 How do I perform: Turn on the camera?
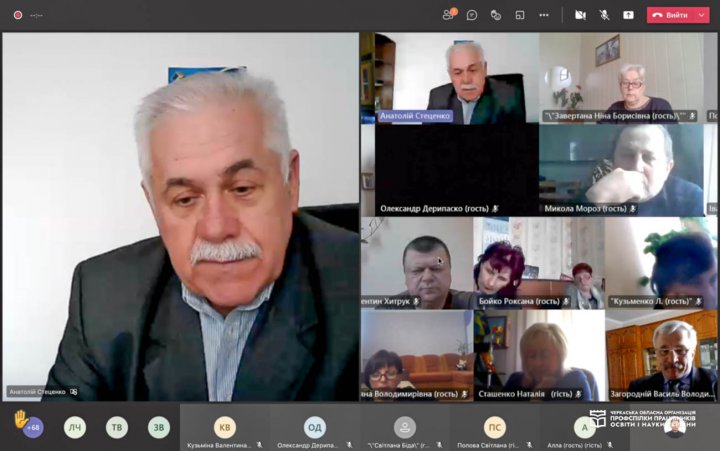coord(580,15)
